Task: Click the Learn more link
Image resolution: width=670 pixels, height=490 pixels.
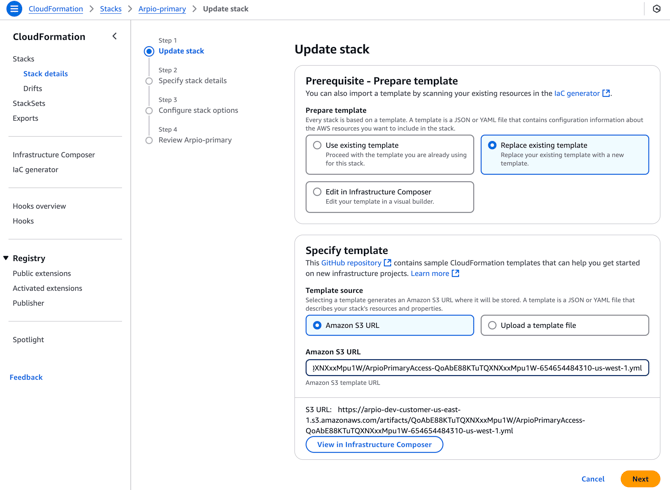Action: pyautogui.click(x=434, y=273)
